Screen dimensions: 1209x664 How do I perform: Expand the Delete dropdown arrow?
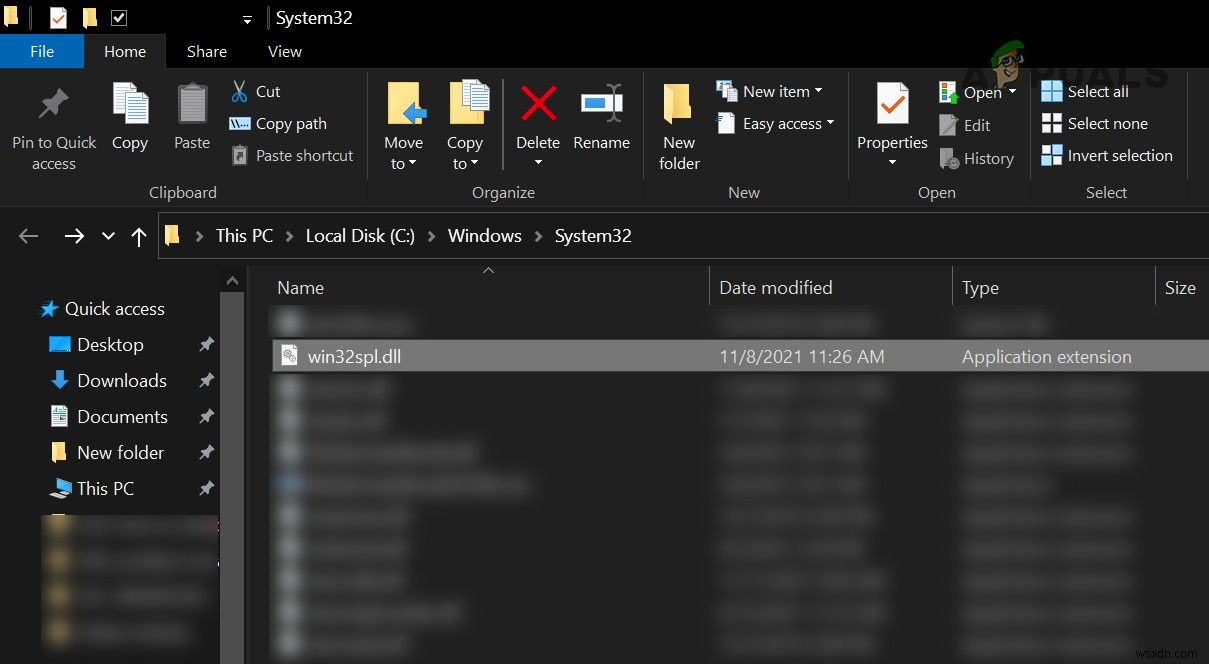pos(538,163)
